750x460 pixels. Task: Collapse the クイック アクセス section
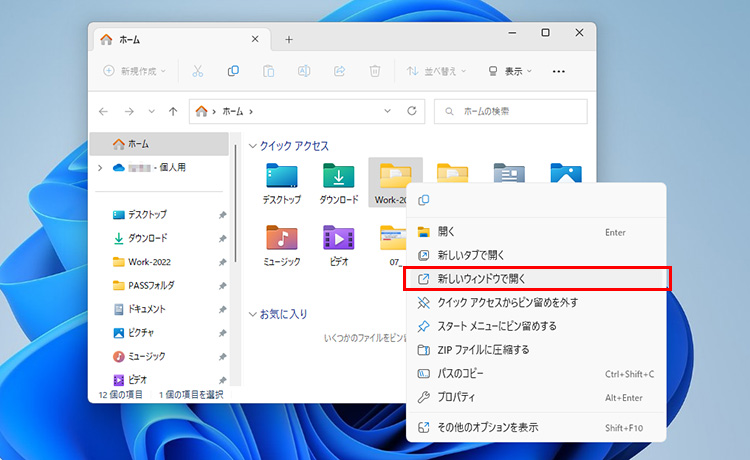coord(253,146)
